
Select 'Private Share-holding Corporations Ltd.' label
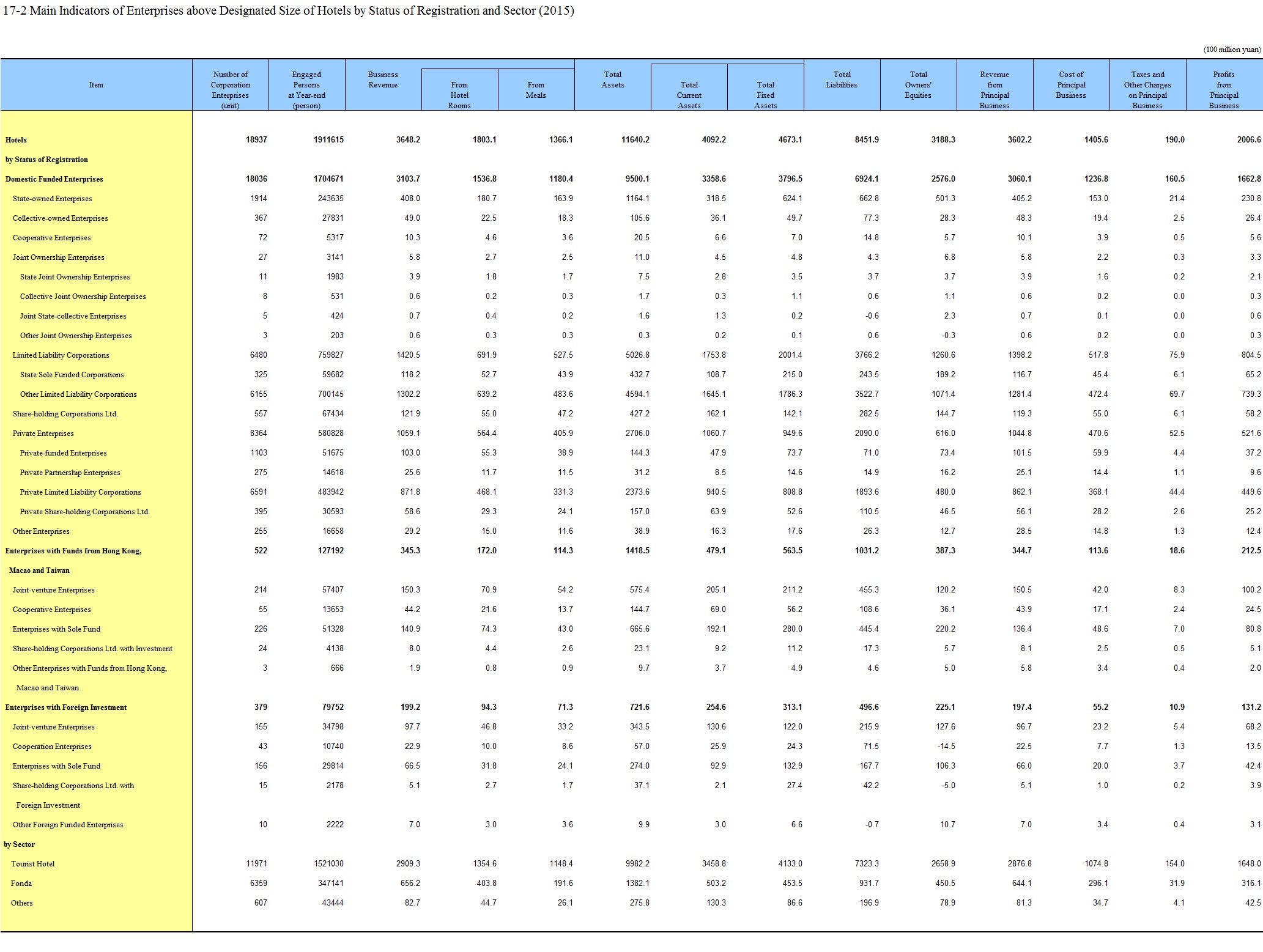click(85, 512)
